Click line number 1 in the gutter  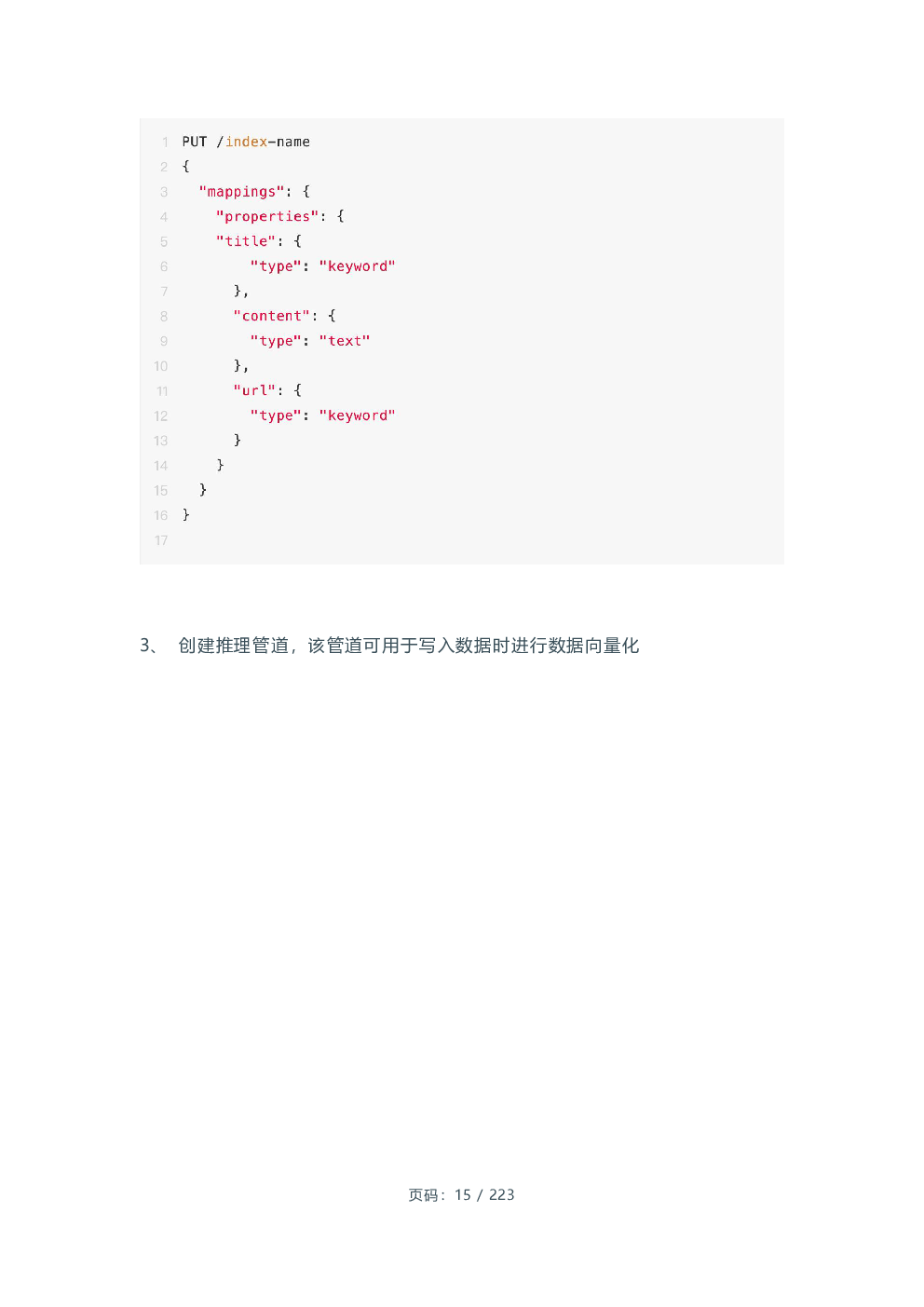(x=165, y=143)
